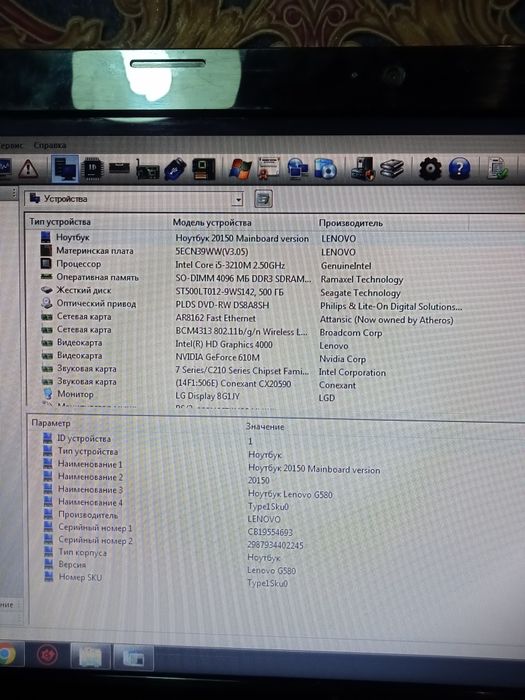This screenshot has height=700, width=525.
Task: Click the value Ноутбук Lenovo G580
Action: [290, 494]
